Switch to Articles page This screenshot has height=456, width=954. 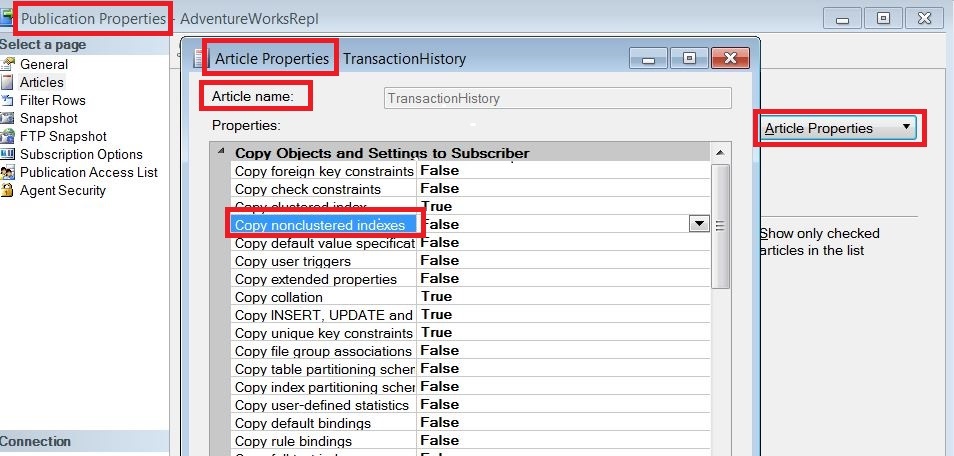tap(41, 82)
